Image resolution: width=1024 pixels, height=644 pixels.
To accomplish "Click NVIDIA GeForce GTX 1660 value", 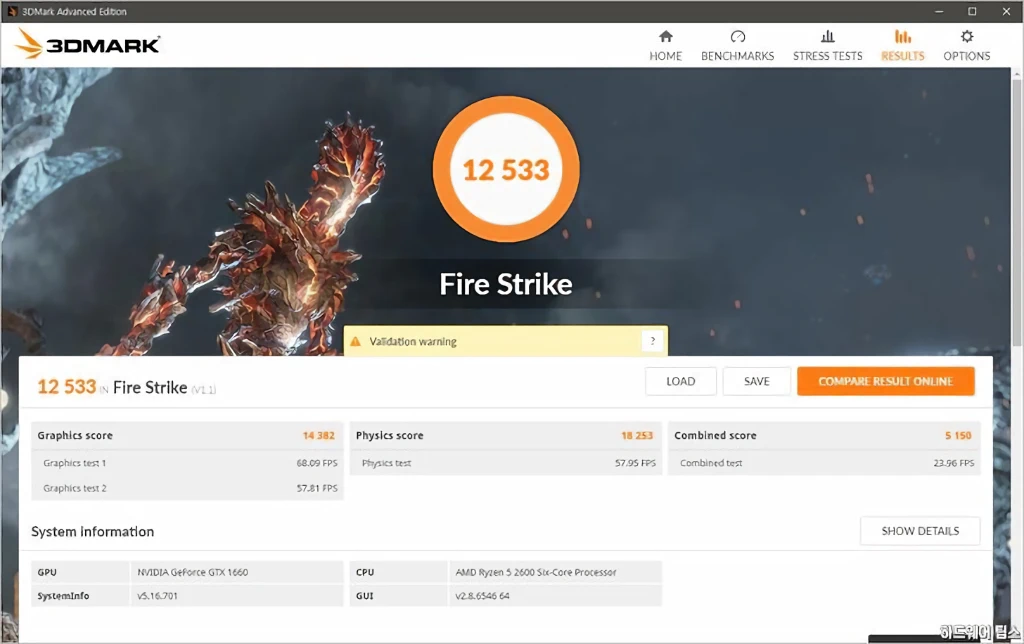I will [193, 572].
